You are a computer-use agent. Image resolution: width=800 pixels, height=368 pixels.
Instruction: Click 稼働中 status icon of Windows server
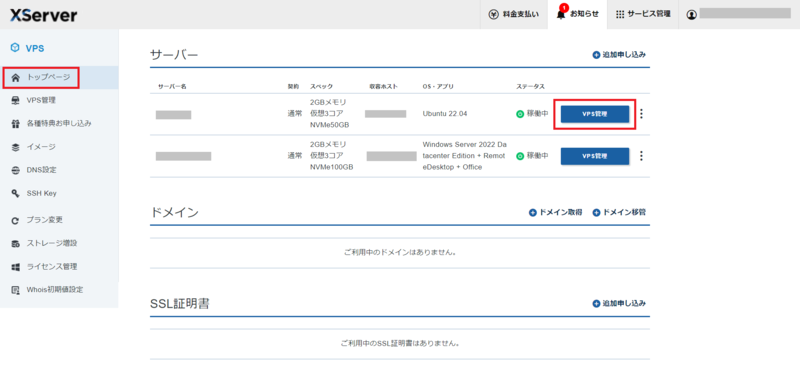point(520,156)
